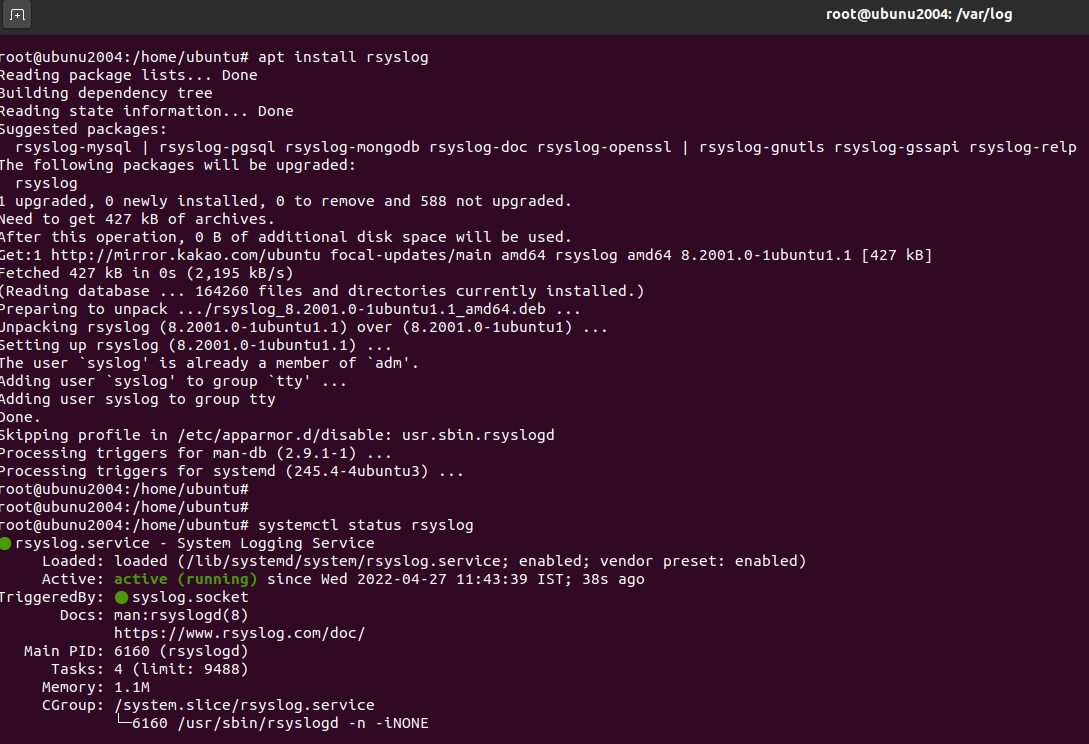1089x744 pixels.
Task: Click 'Need to get 427 kB of archives.'
Action: 138,220
